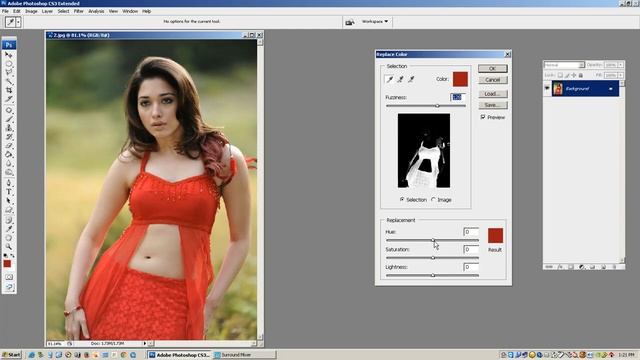Select the Marquee tool
This screenshot has height=360, width=640.
tap(9, 64)
